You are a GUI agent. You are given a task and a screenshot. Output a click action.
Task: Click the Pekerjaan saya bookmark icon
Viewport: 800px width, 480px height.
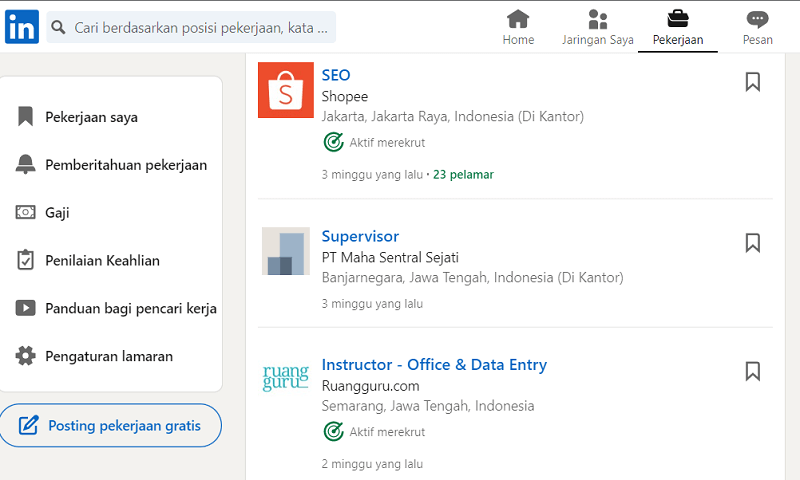click(26, 116)
